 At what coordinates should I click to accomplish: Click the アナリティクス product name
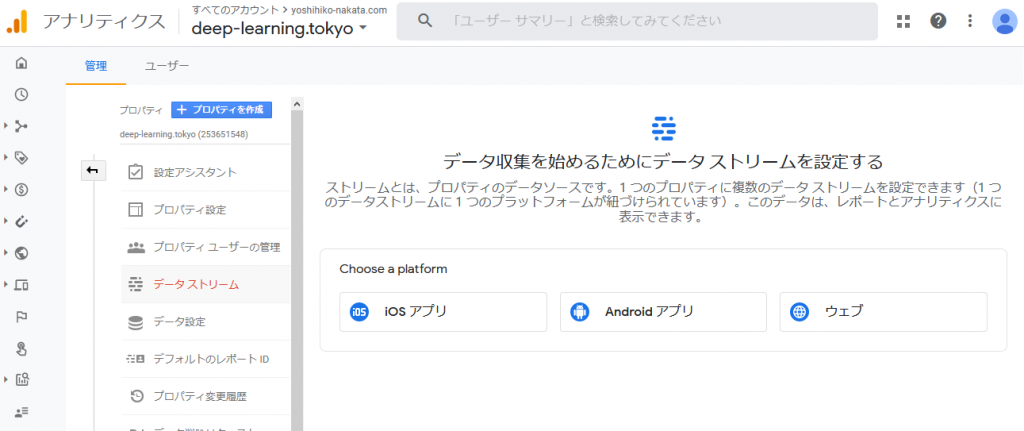[104, 22]
